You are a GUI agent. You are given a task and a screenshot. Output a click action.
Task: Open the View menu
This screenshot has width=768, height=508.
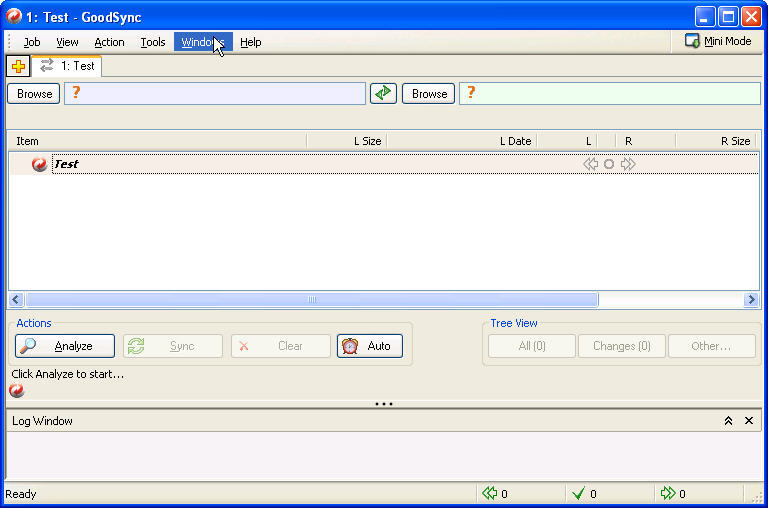coord(67,42)
